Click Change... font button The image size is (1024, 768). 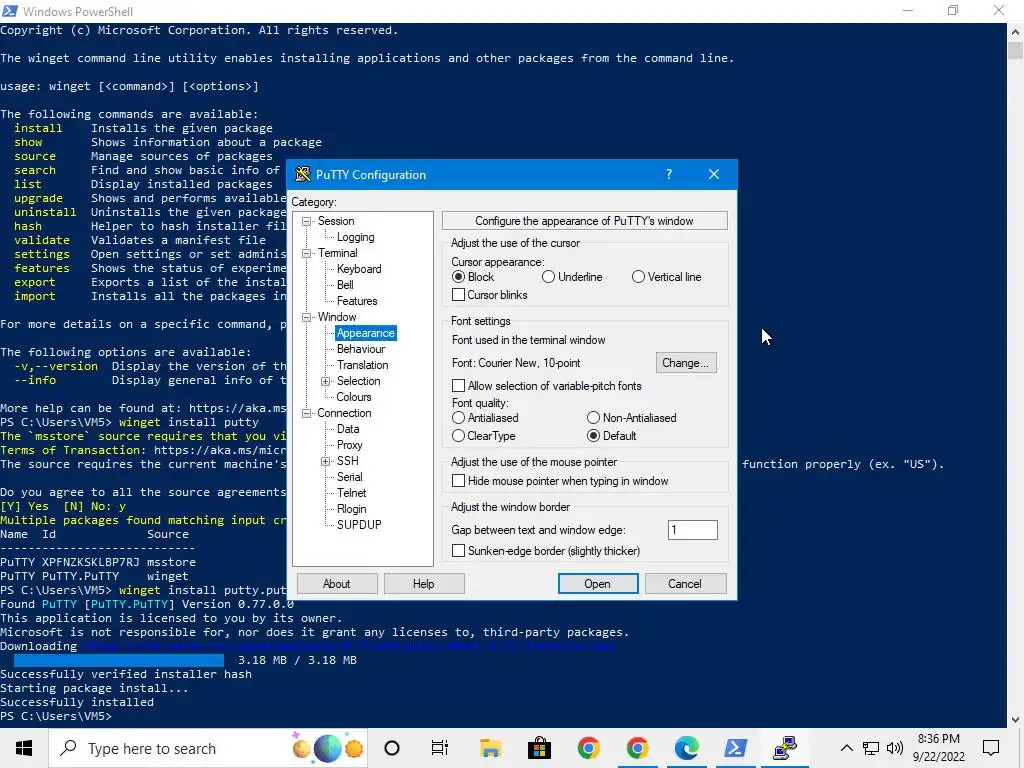686,363
